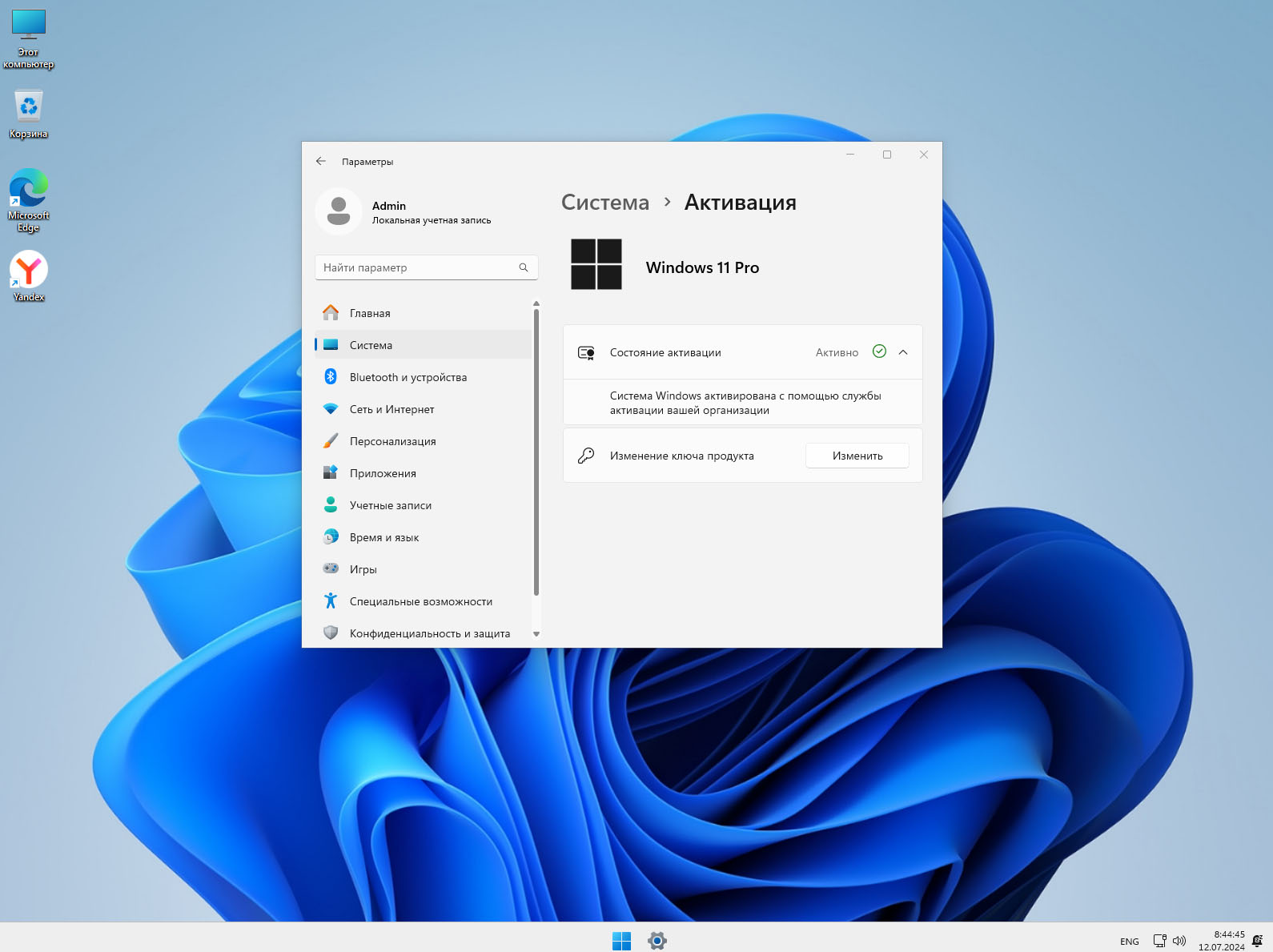Open the notification center icon
The height and width of the screenshot is (952, 1273).
pos(1257,941)
